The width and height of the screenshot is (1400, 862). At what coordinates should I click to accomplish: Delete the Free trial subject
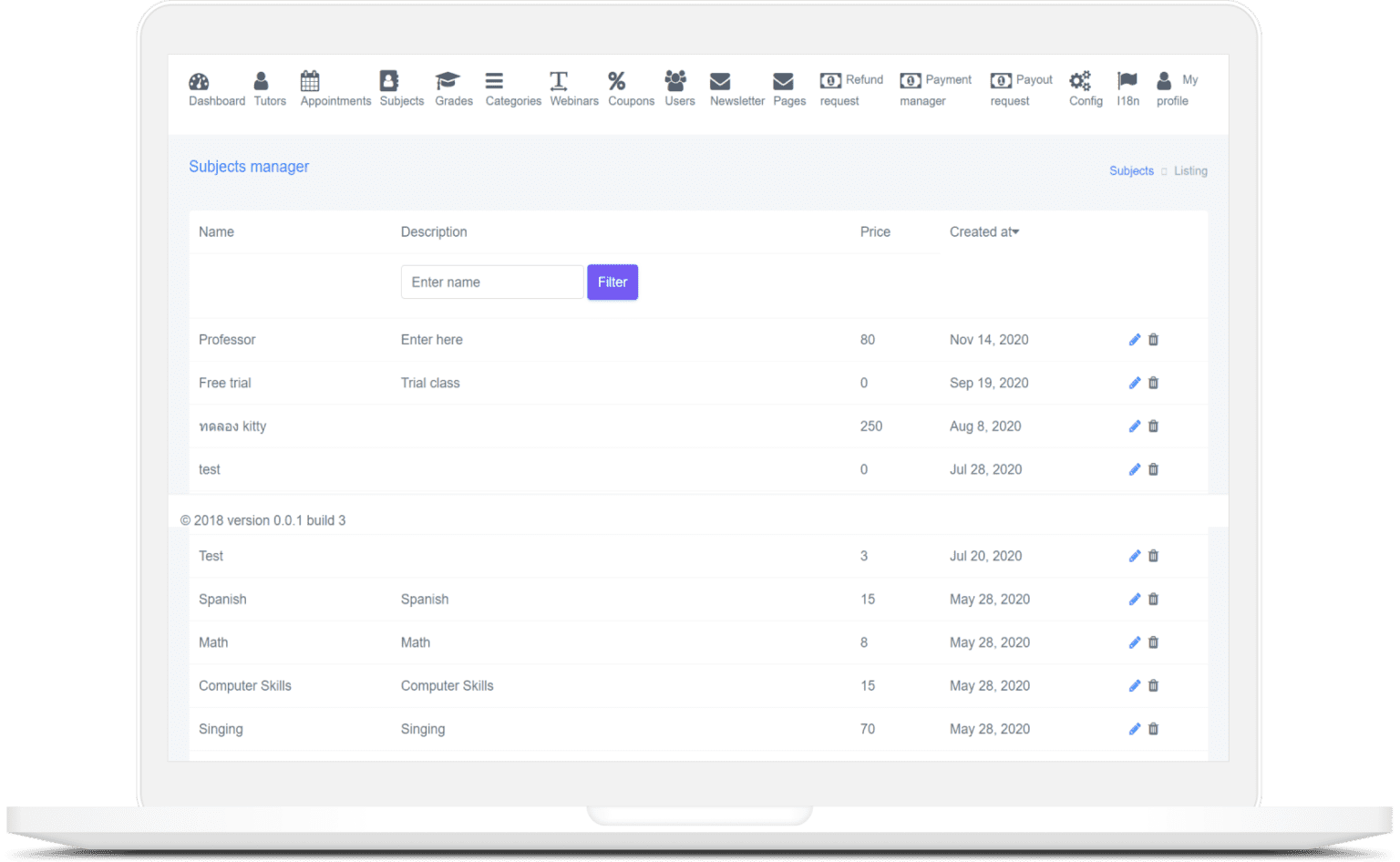coord(1153,383)
